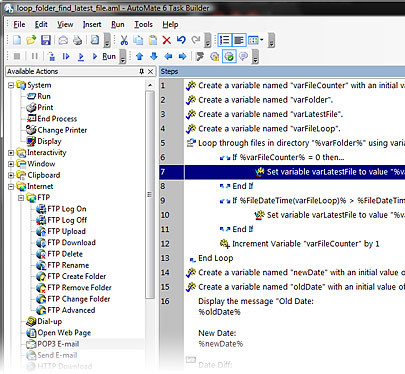Expand the Clipboard tree node
The width and height of the screenshot is (405, 374).
[x=11, y=175]
